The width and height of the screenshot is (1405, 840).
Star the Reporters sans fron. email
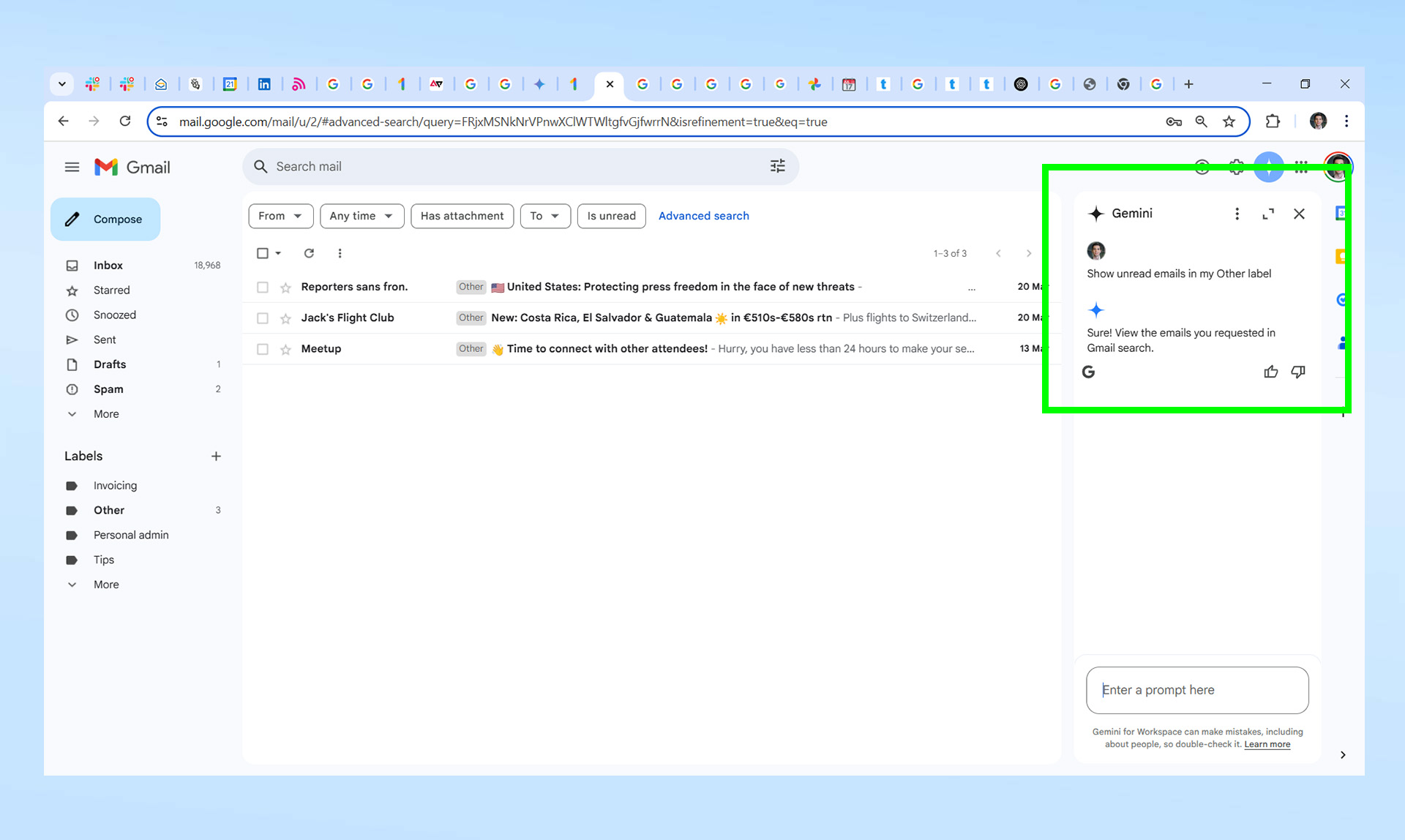pos(285,288)
